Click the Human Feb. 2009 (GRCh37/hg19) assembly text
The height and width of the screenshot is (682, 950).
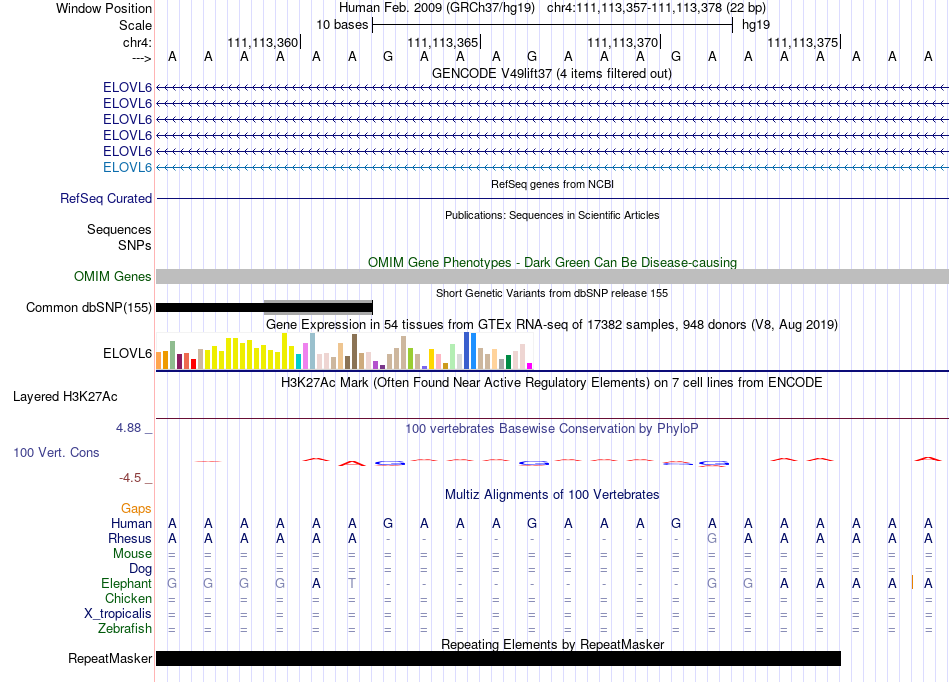click(437, 8)
